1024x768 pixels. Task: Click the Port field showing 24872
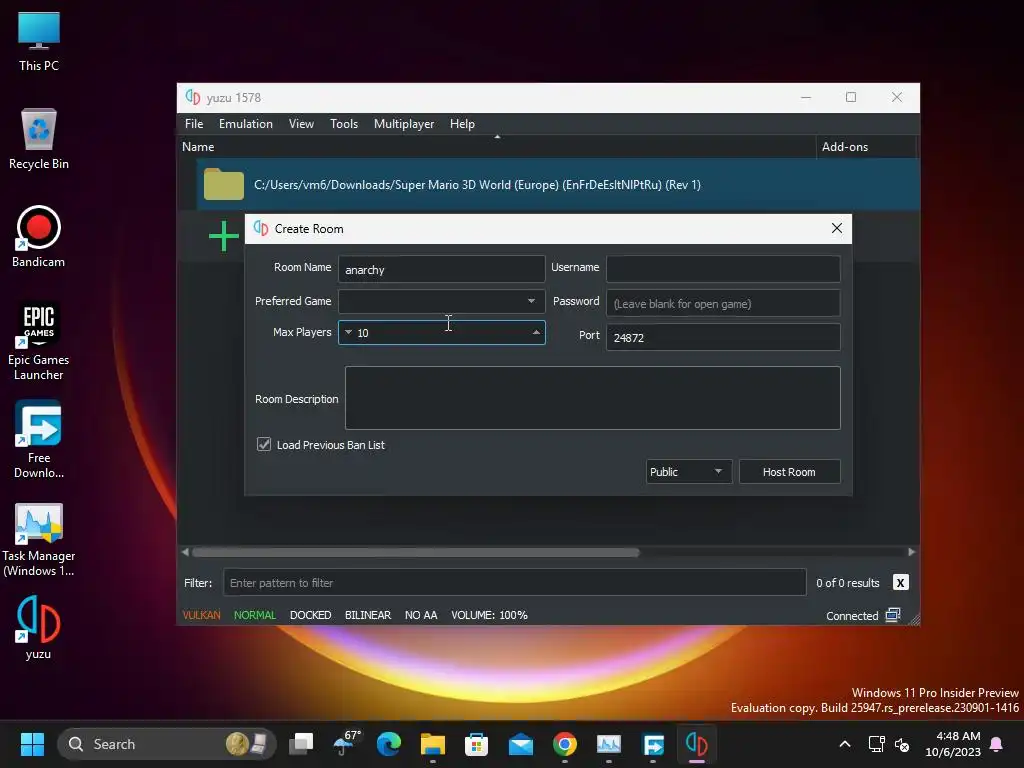tap(723, 337)
